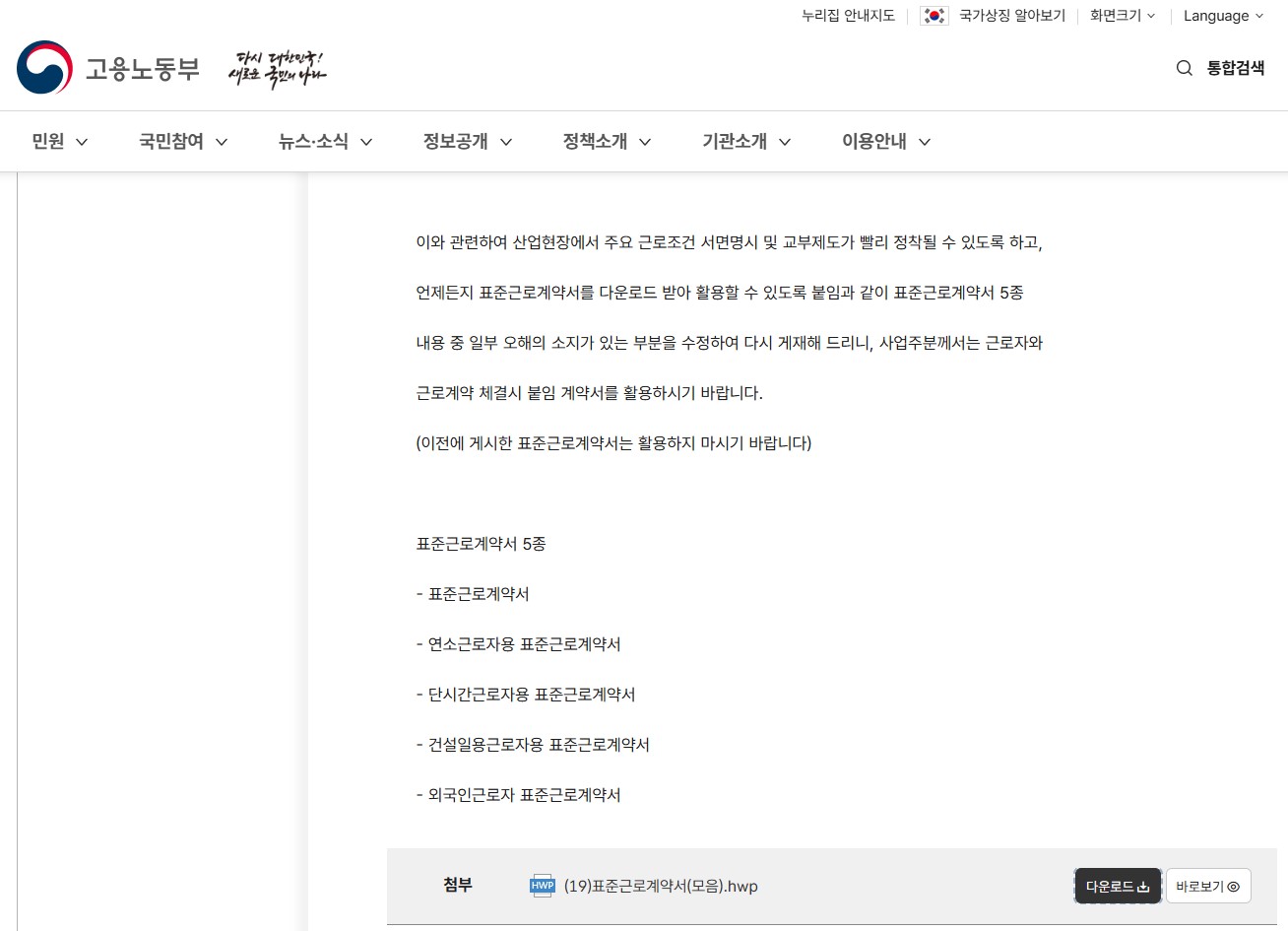Open the 이용안내 menu
The width and height of the screenshot is (1288, 931).
(874, 141)
